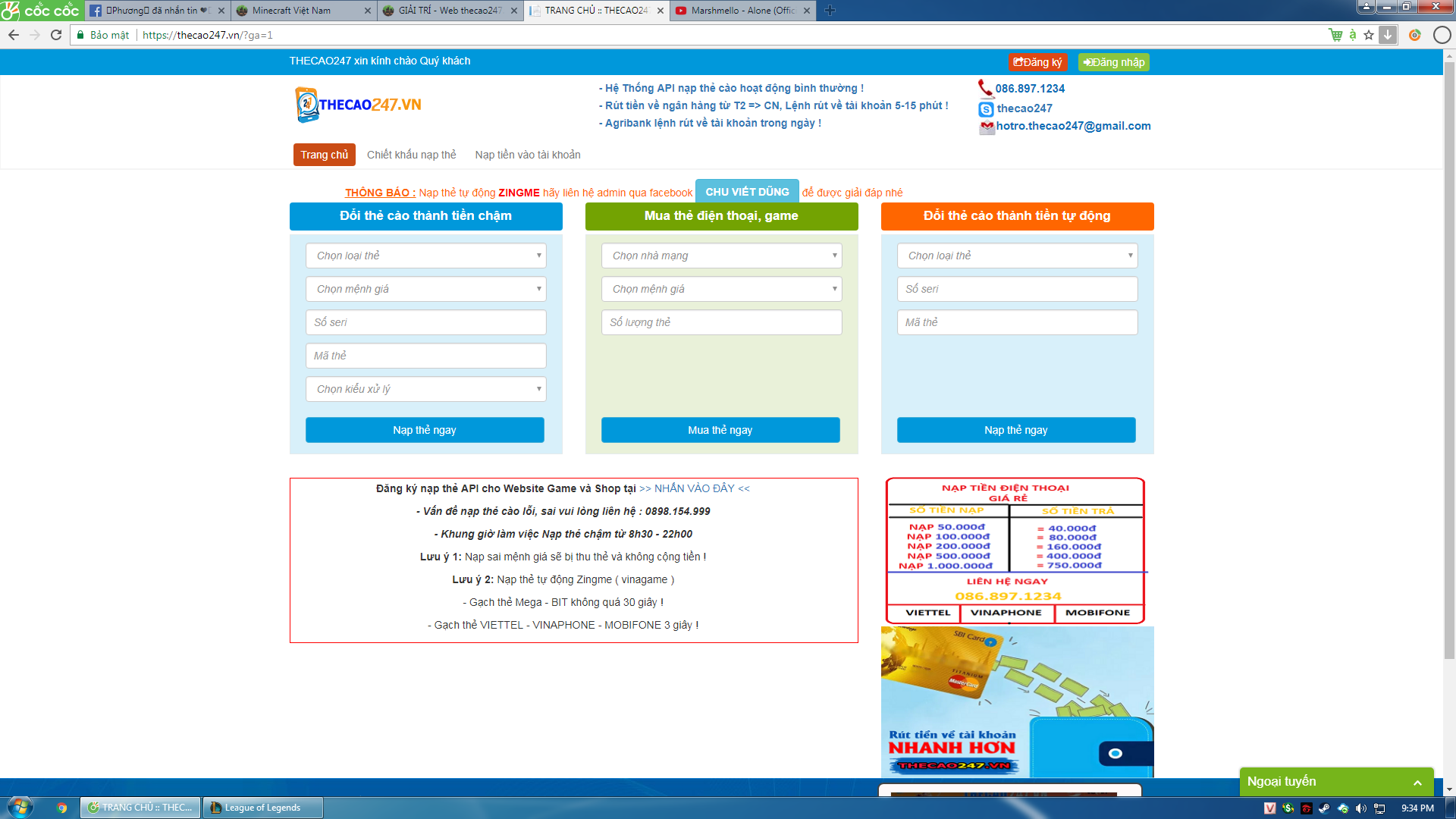
Task: Click the 'Đăng nhập' button
Action: coord(1113,62)
